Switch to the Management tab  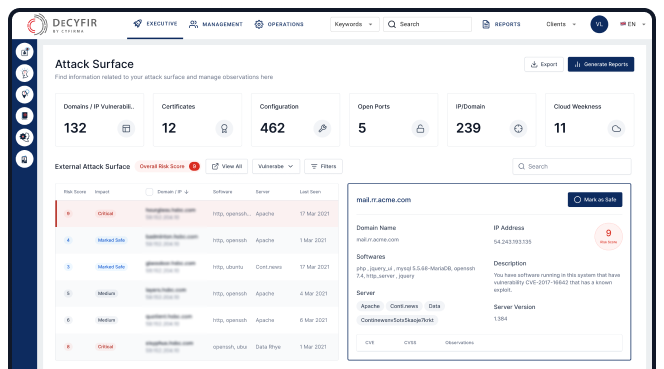(x=216, y=24)
